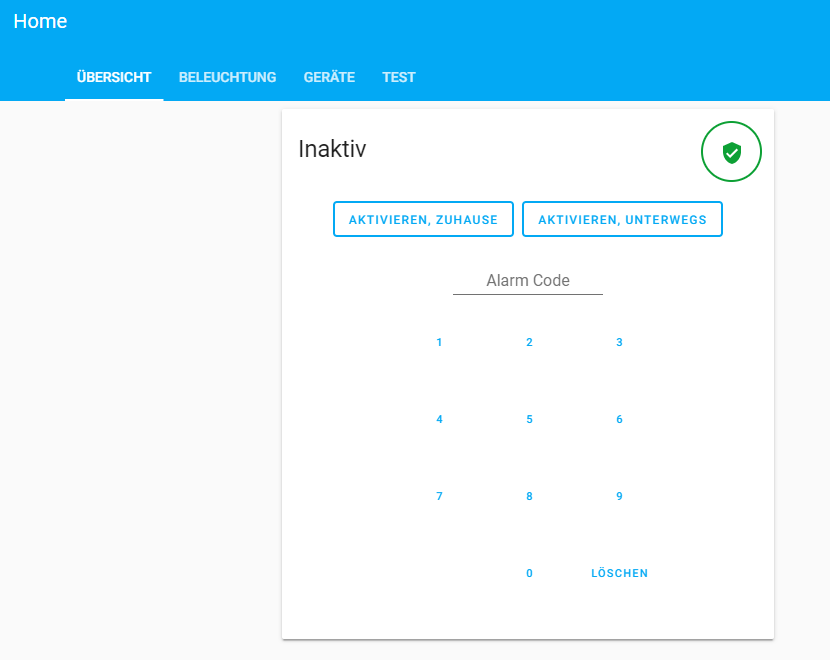Viewport: 830px width, 660px height.
Task: Tap keypad digit 8
Action: point(529,496)
